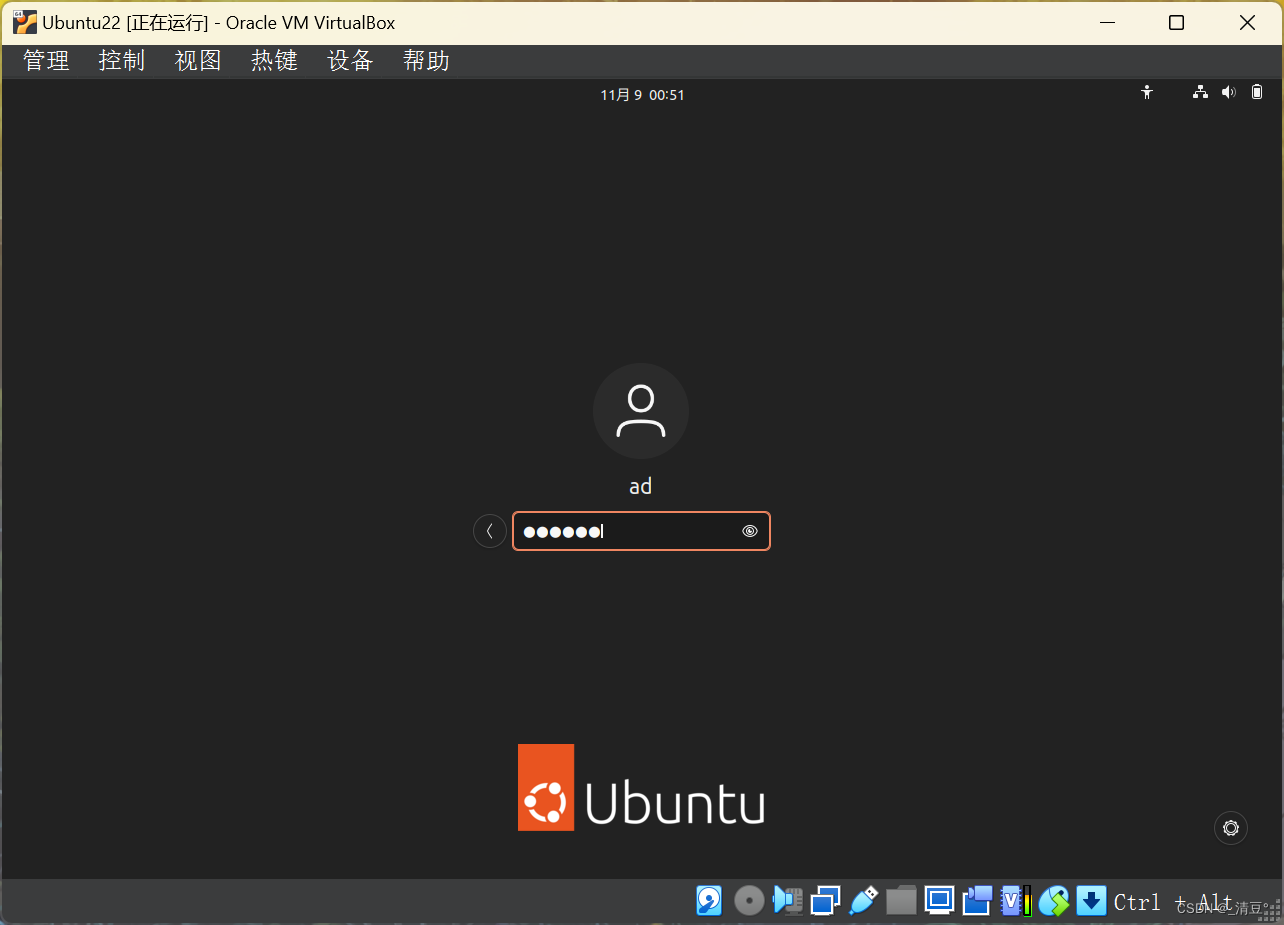The image size is (1284, 925).
Task: Click the wired network status icon
Action: (x=1200, y=92)
